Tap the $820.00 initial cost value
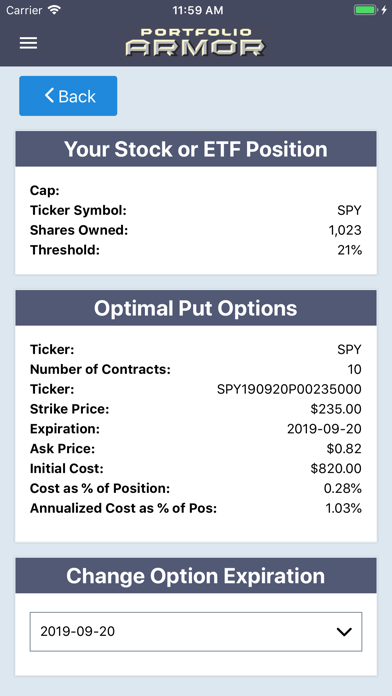The height and width of the screenshot is (696, 392). [336, 468]
